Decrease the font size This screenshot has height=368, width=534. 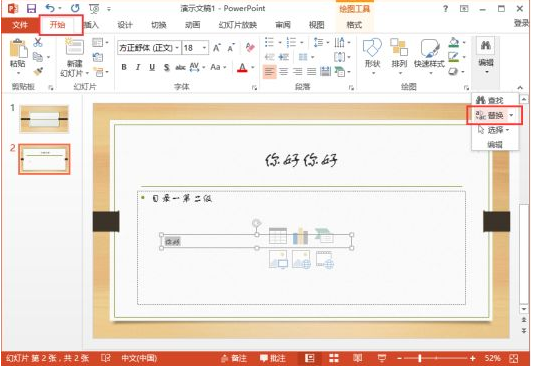231,48
